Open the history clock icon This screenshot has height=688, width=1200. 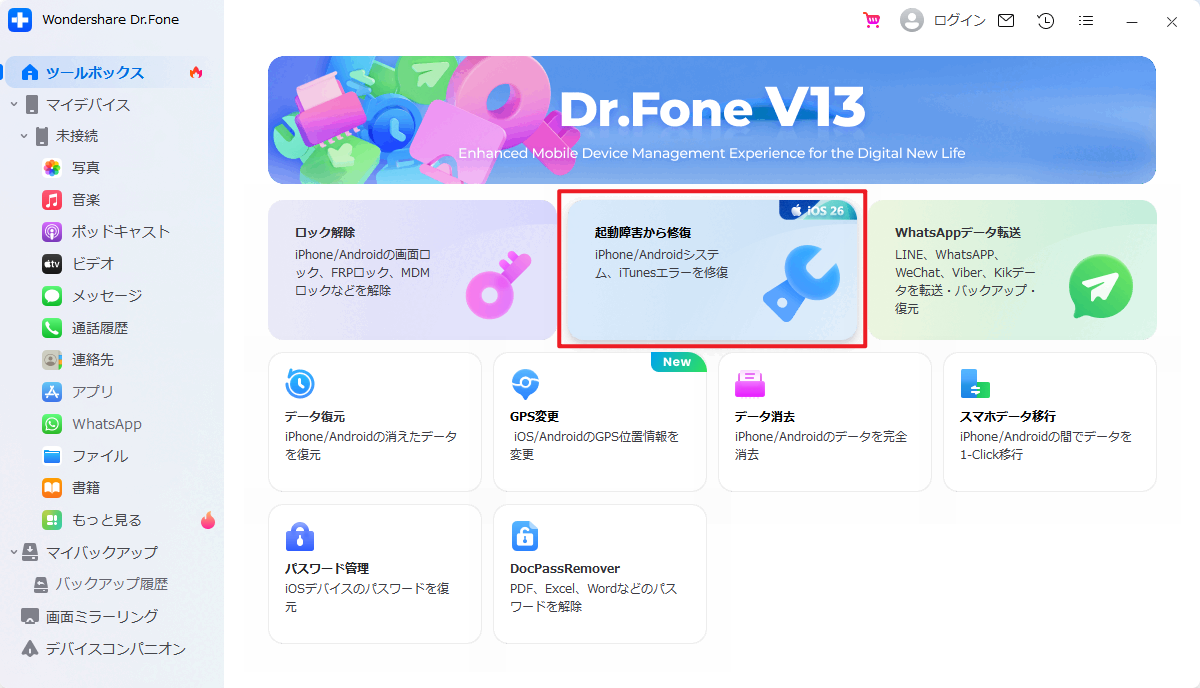point(1046,20)
